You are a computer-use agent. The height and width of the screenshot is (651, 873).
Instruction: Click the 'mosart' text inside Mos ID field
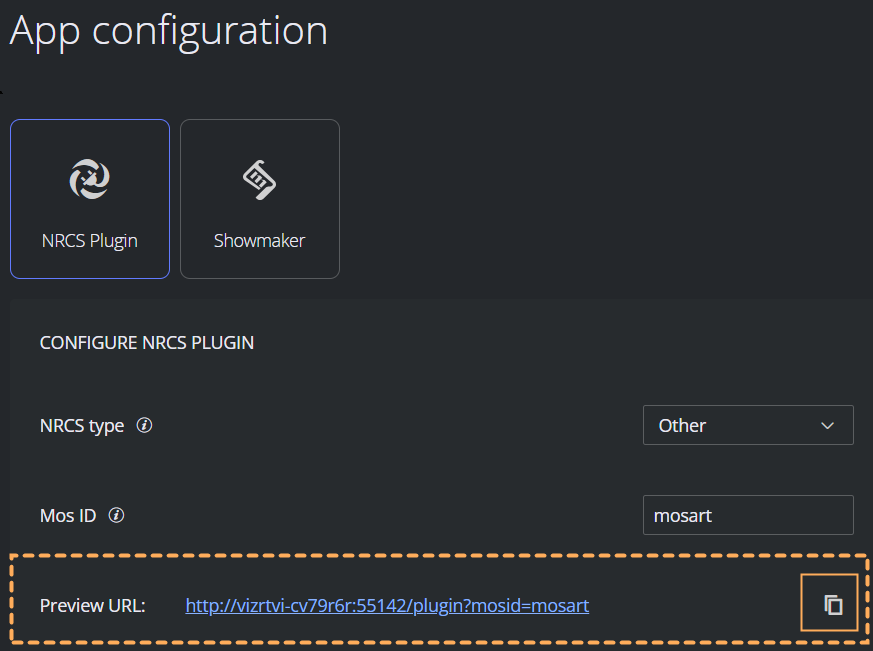pyautogui.click(x=683, y=516)
